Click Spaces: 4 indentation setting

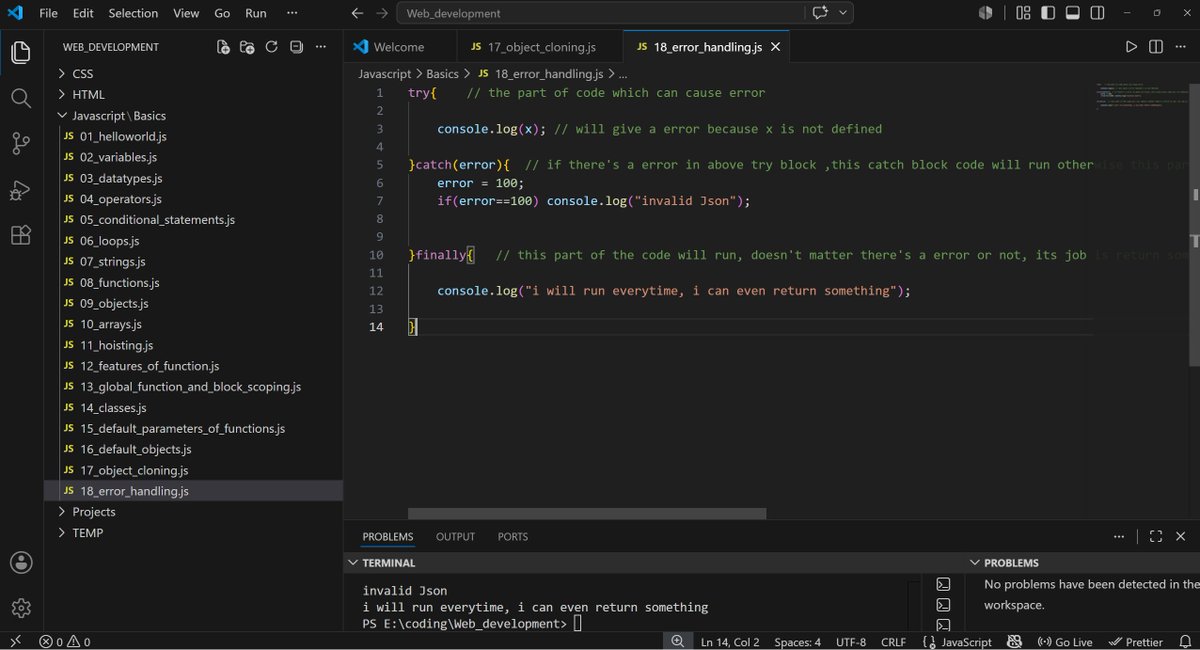pos(797,641)
